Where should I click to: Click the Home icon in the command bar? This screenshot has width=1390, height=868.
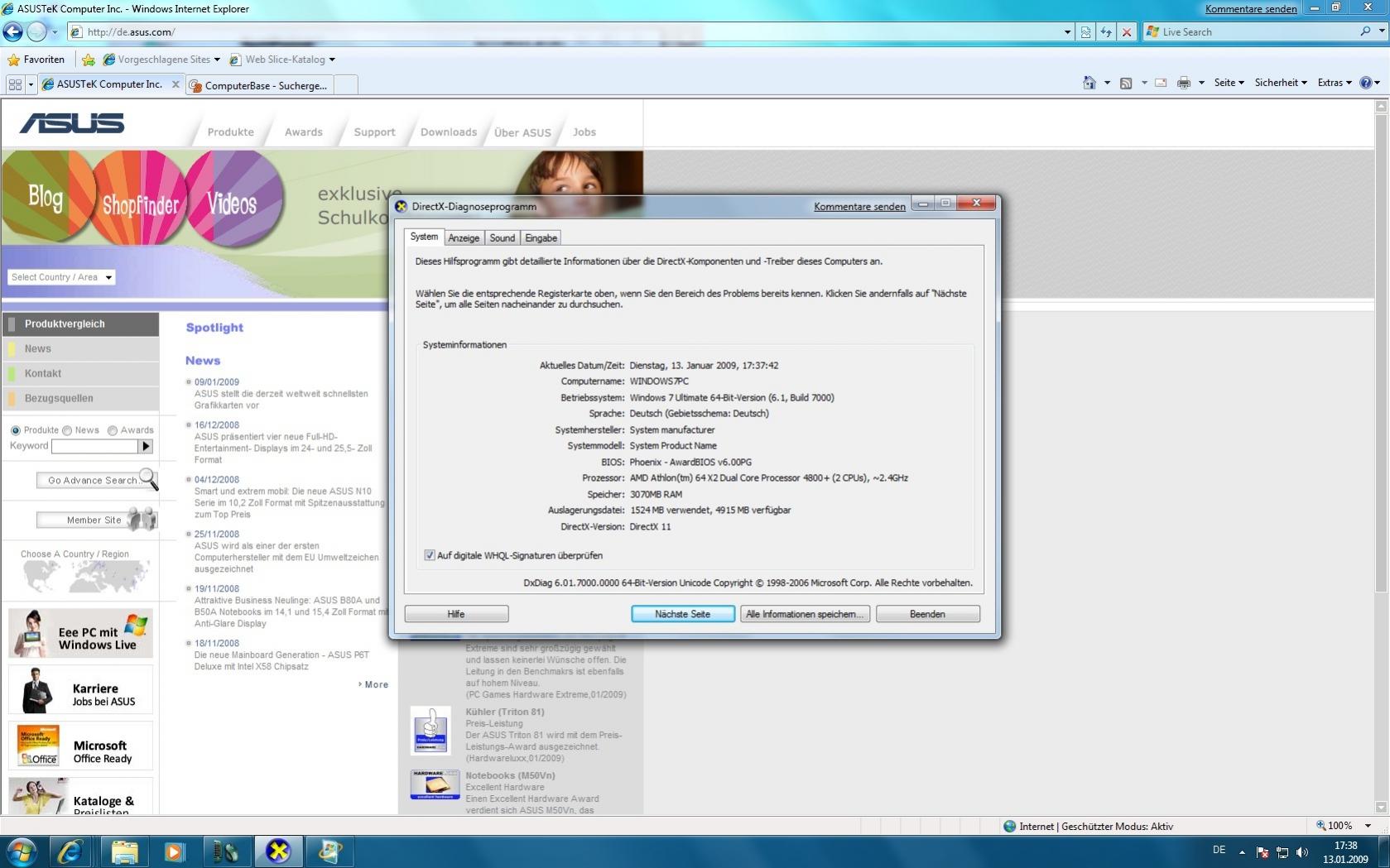(1089, 83)
